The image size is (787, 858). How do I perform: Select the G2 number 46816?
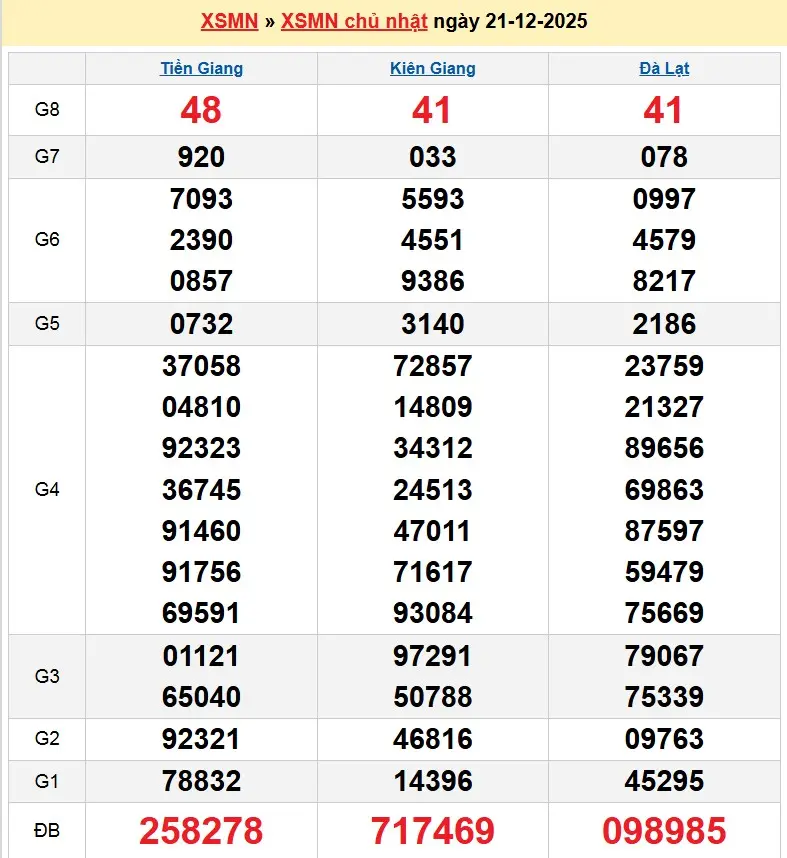[432, 739]
